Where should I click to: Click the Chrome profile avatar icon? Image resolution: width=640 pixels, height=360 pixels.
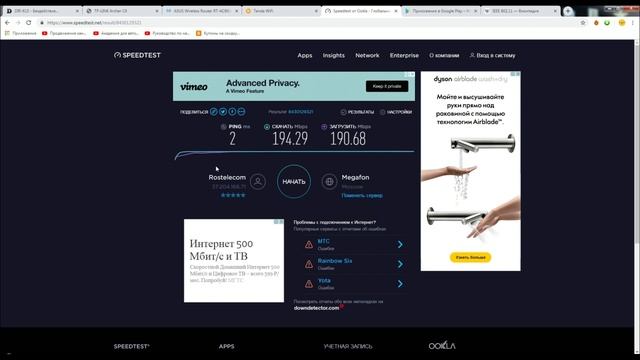click(622, 23)
